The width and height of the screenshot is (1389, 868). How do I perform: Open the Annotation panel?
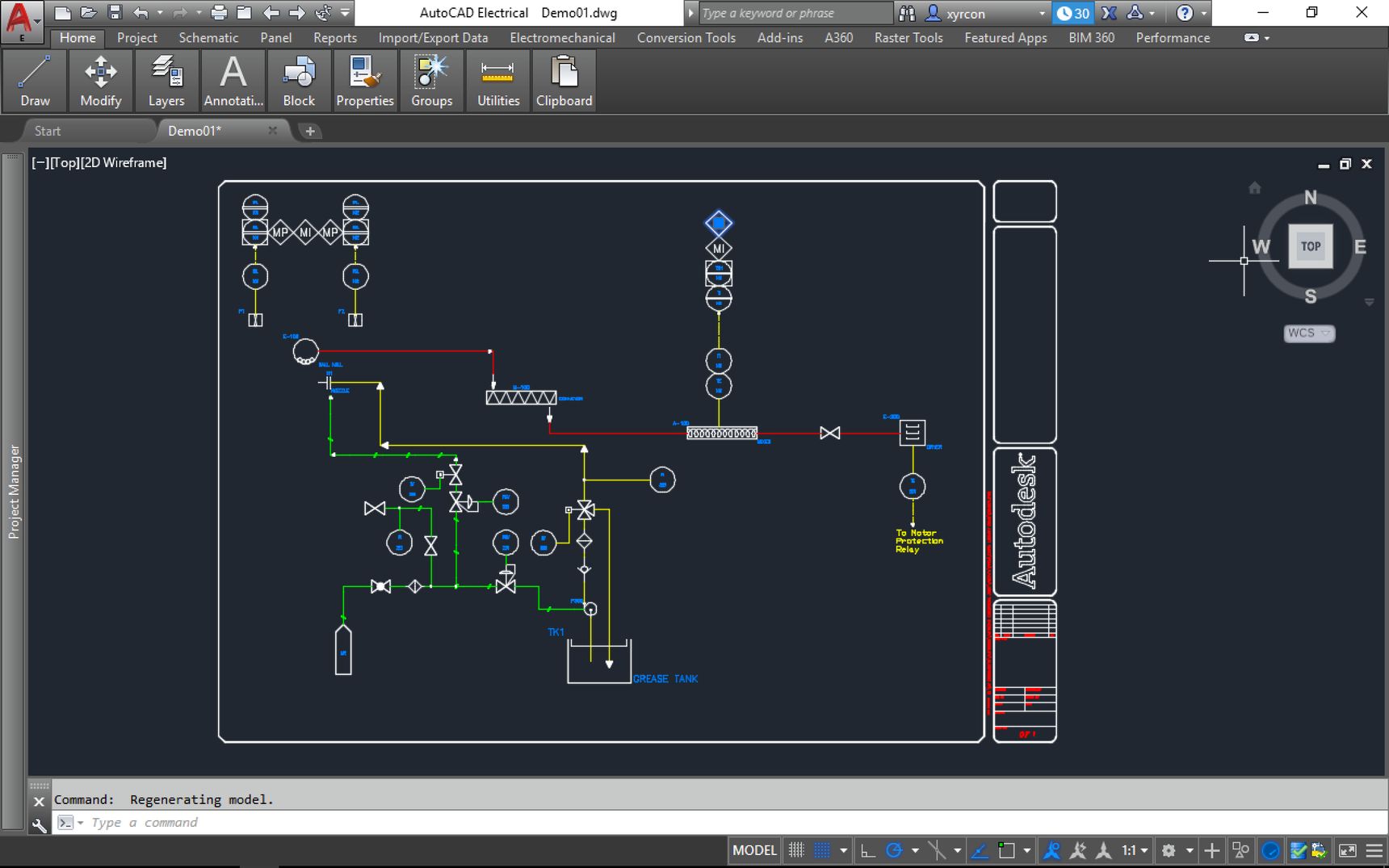[233, 80]
